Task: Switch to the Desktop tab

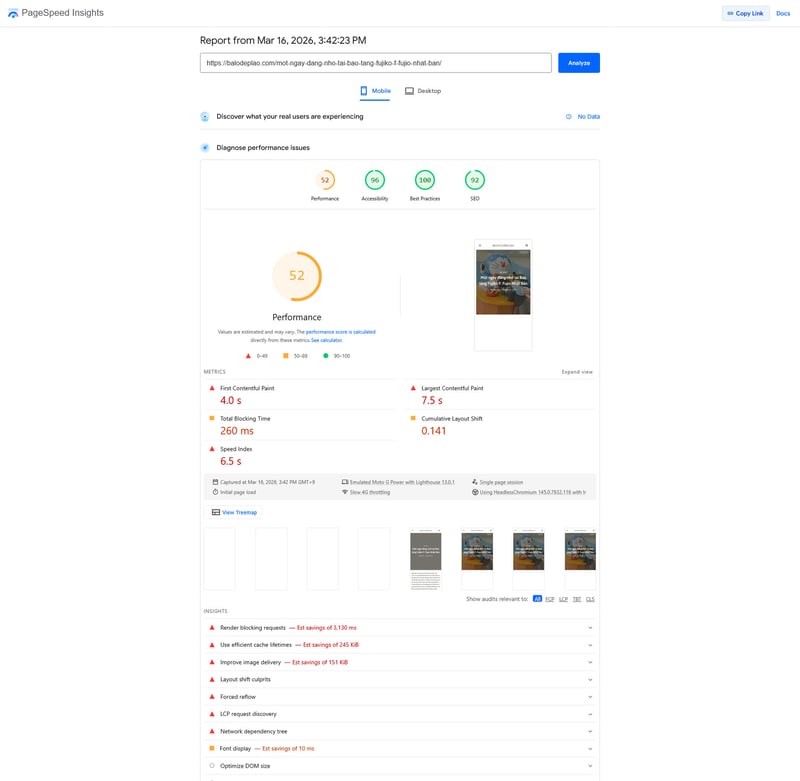Action: coord(423,91)
